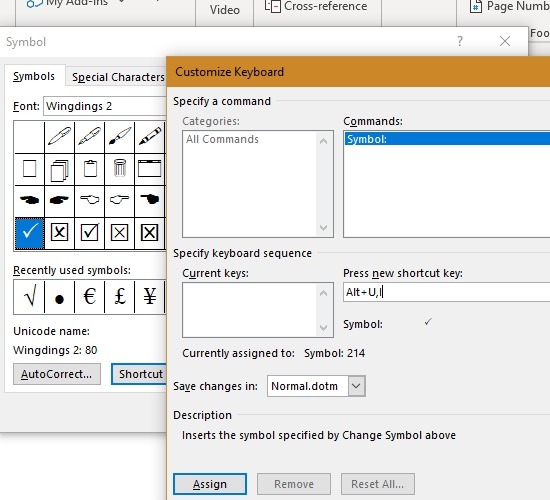Select the highlighted check mark symbol
This screenshot has width=550, height=500.
[x=29, y=233]
